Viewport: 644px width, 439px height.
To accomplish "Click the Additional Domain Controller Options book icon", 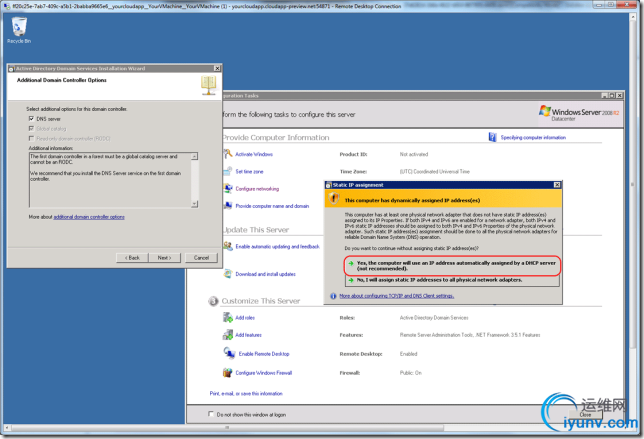I will tap(208, 85).
